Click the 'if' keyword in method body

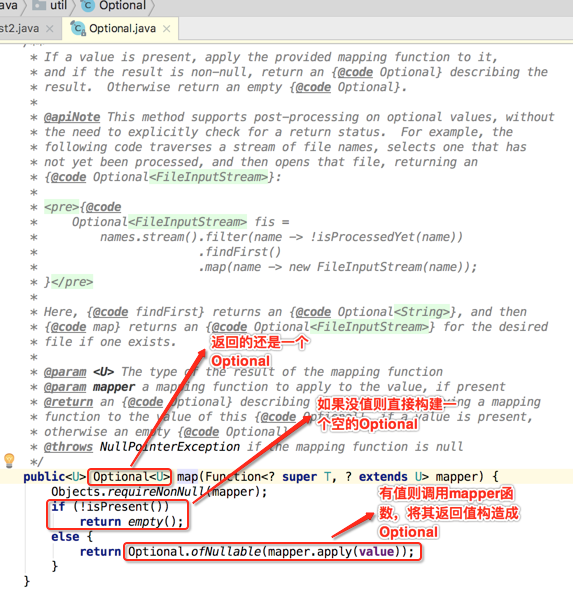[x=58, y=506]
